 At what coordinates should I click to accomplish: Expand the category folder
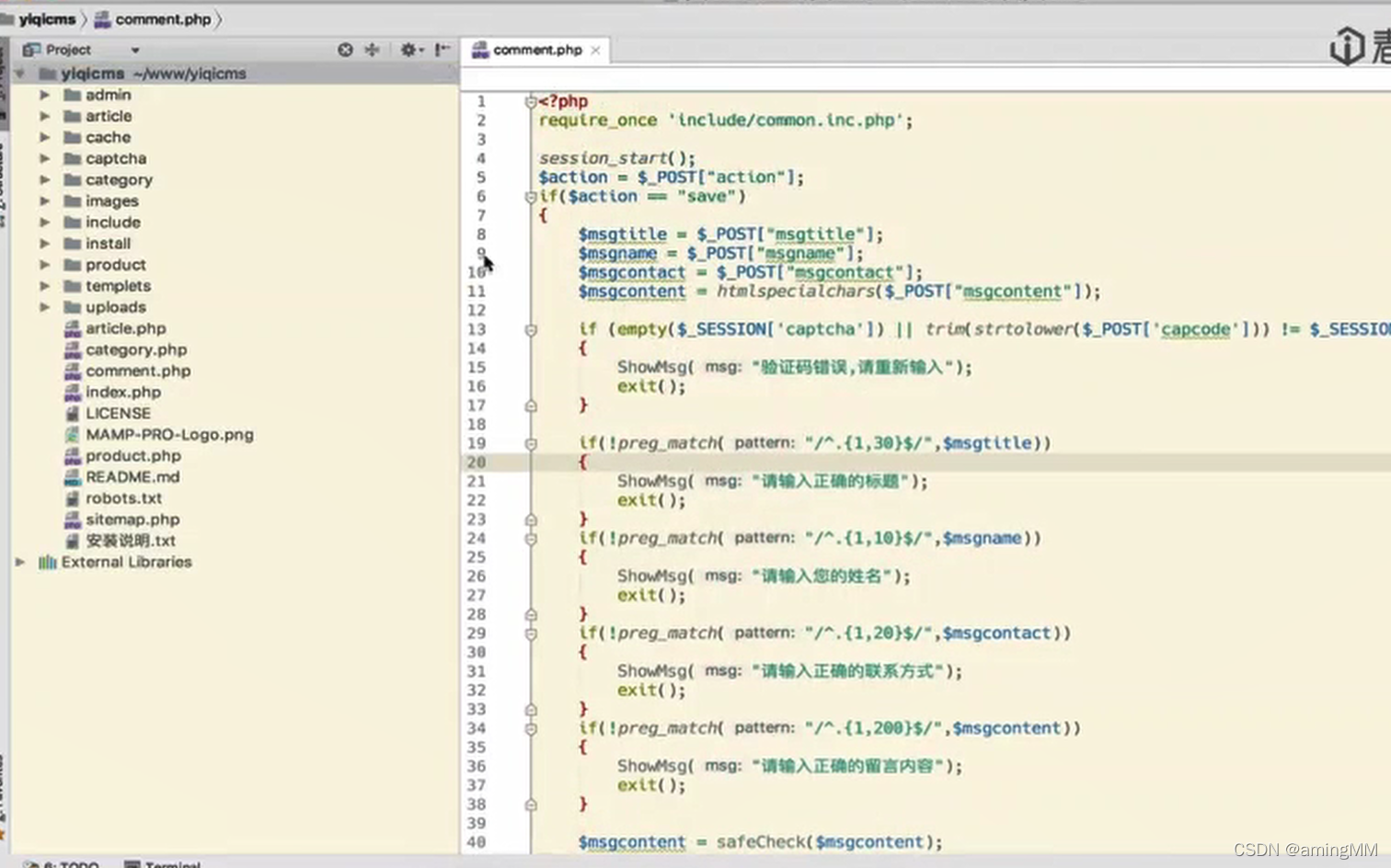(44, 179)
